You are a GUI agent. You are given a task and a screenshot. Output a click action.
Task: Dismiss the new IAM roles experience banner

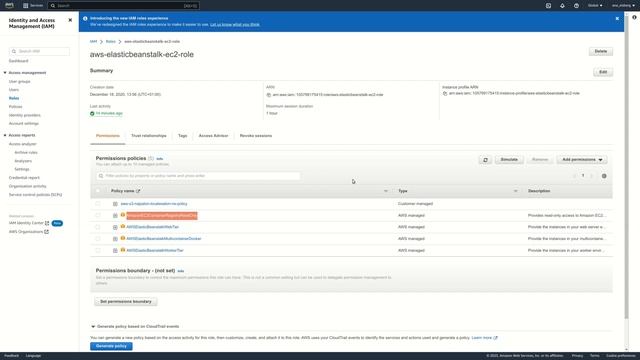[x=617, y=19]
